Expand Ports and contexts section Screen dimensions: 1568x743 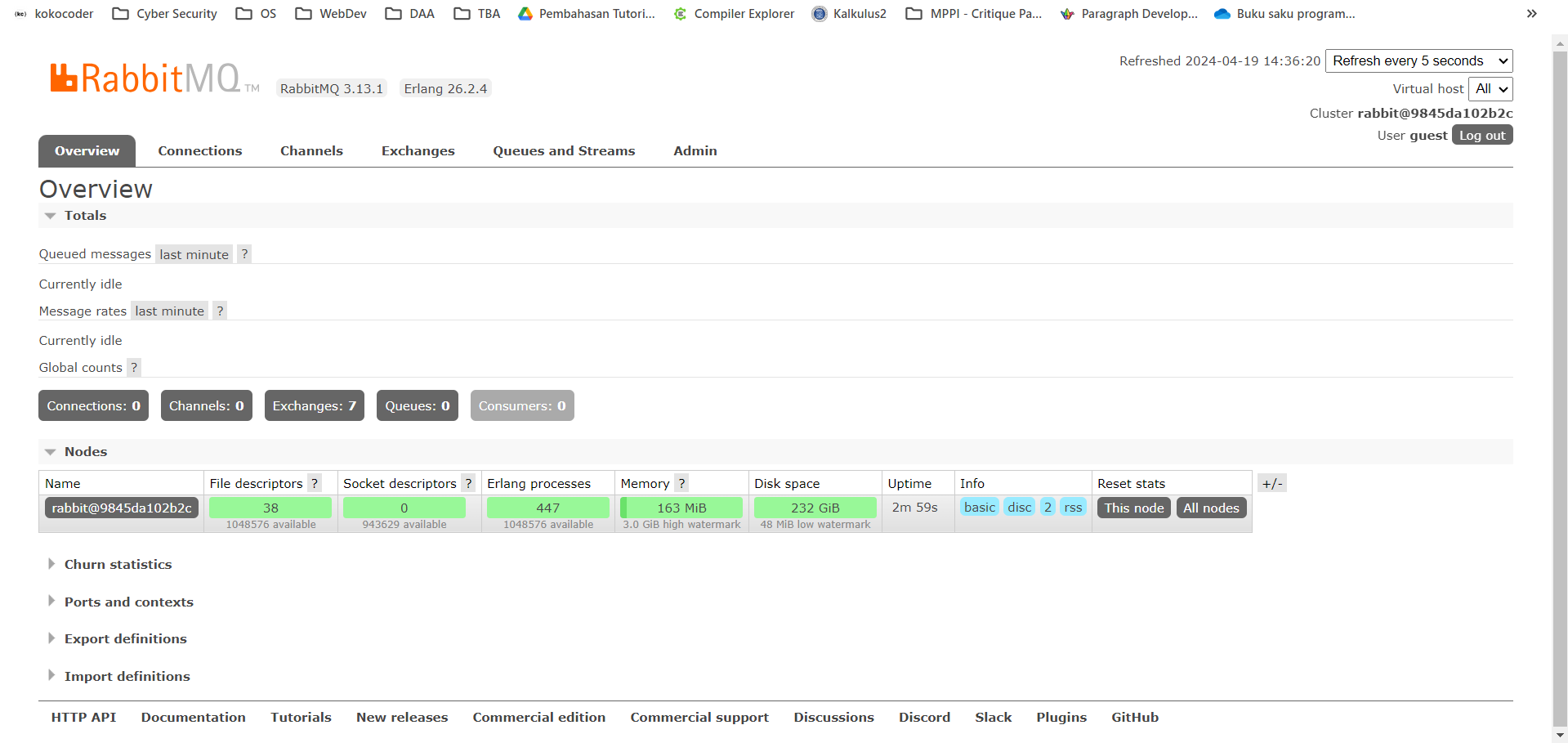point(121,602)
